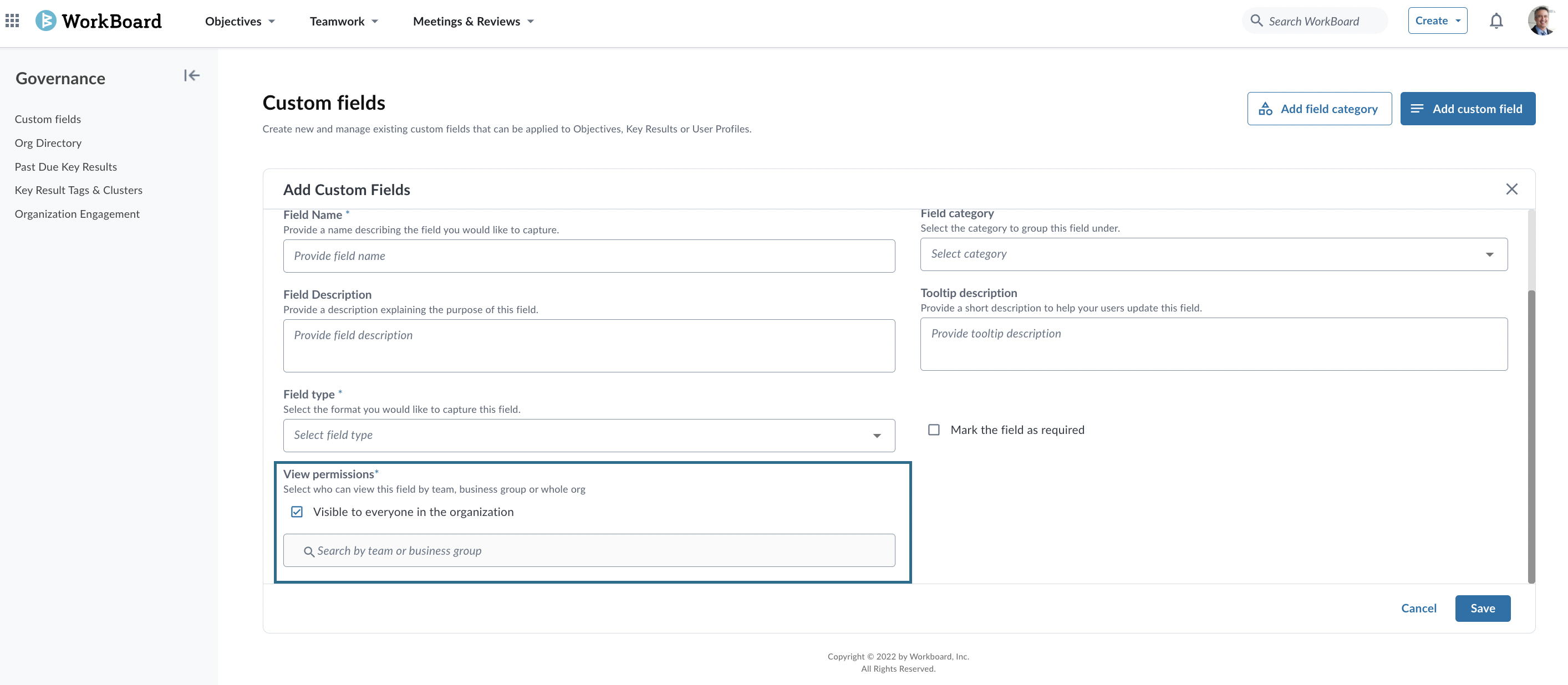Open the user profile avatar
Viewport: 1568px width, 685px height.
pos(1541,21)
